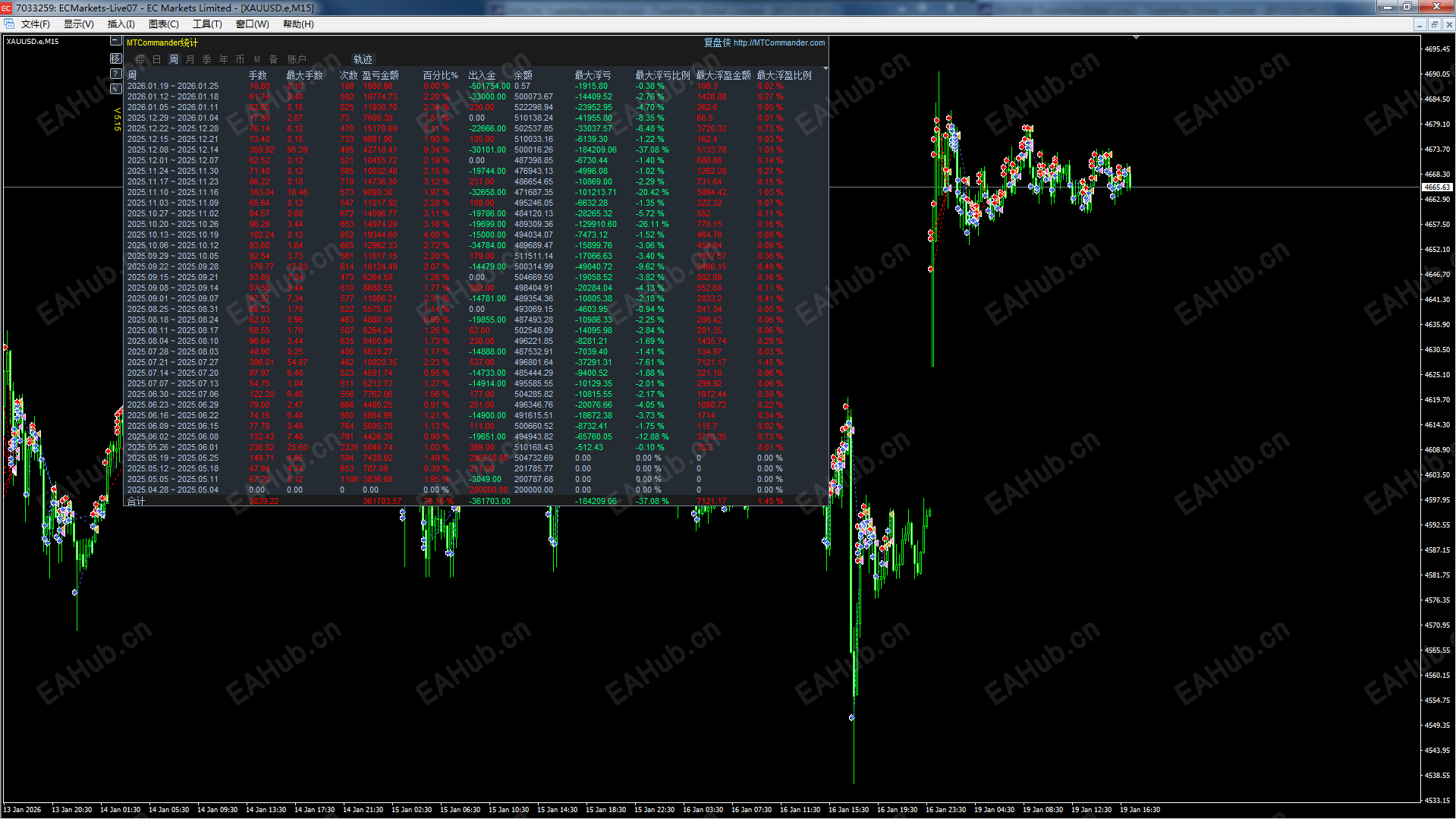Collapse the MTCommander panel with minus button
This screenshot has height=819, width=1456.
tap(115, 41)
